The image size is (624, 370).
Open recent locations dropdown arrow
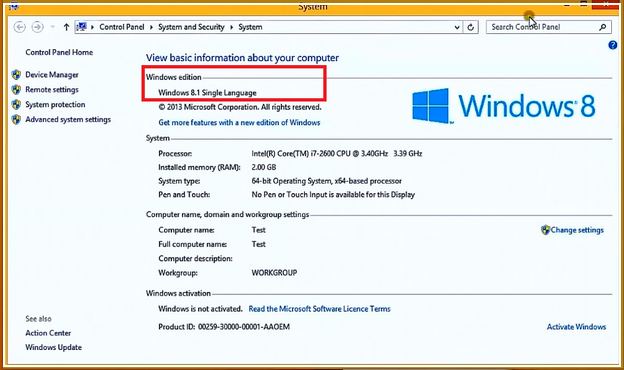[x=53, y=27]
